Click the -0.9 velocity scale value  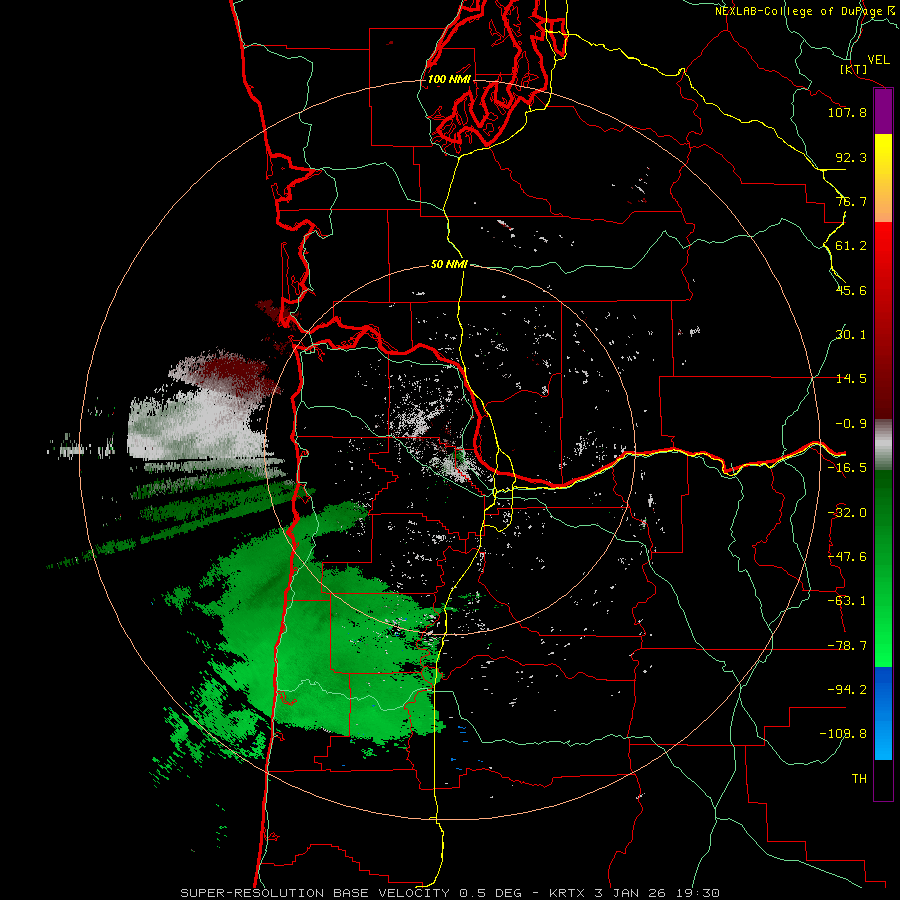point(851,424)
